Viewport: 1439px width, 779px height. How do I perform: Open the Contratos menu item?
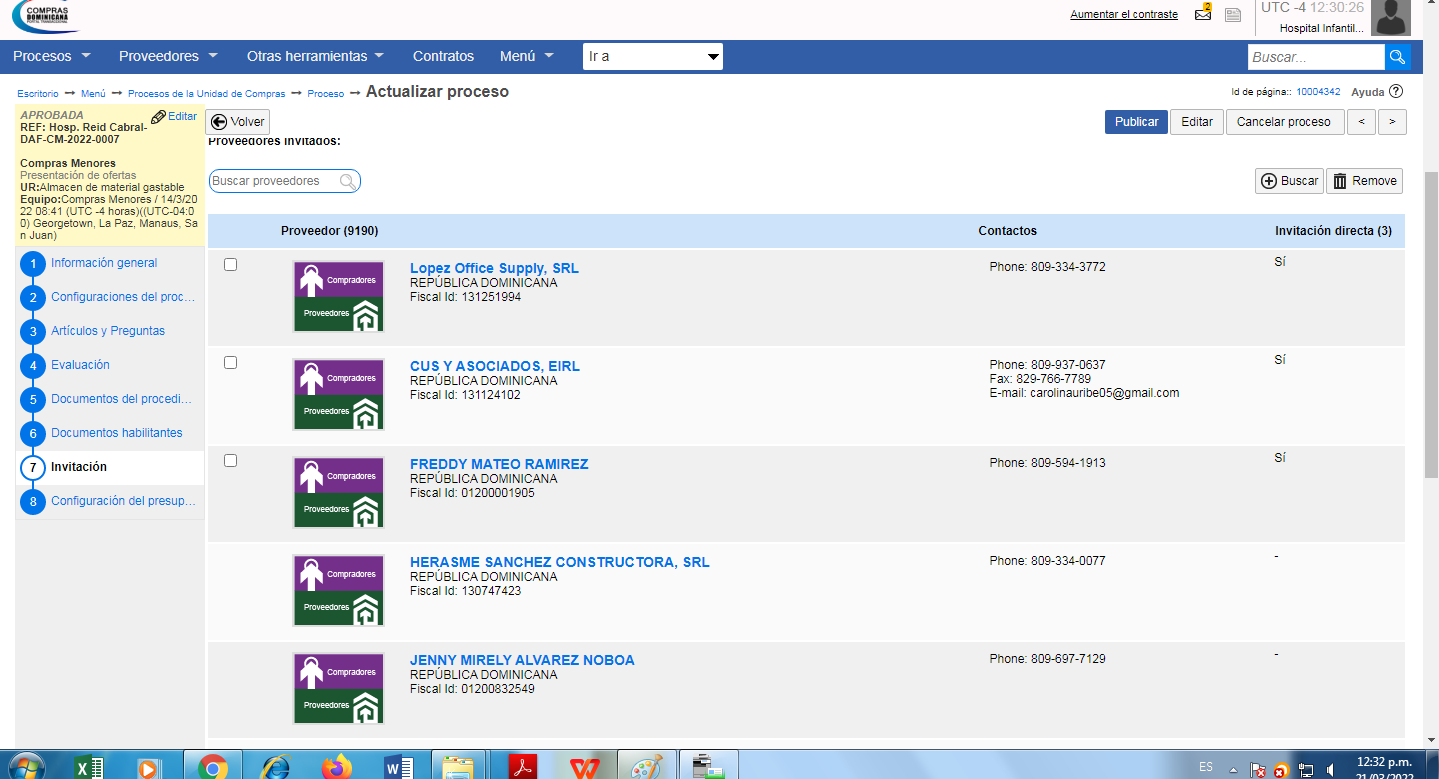pyautogui.click(x=443, y=57)
